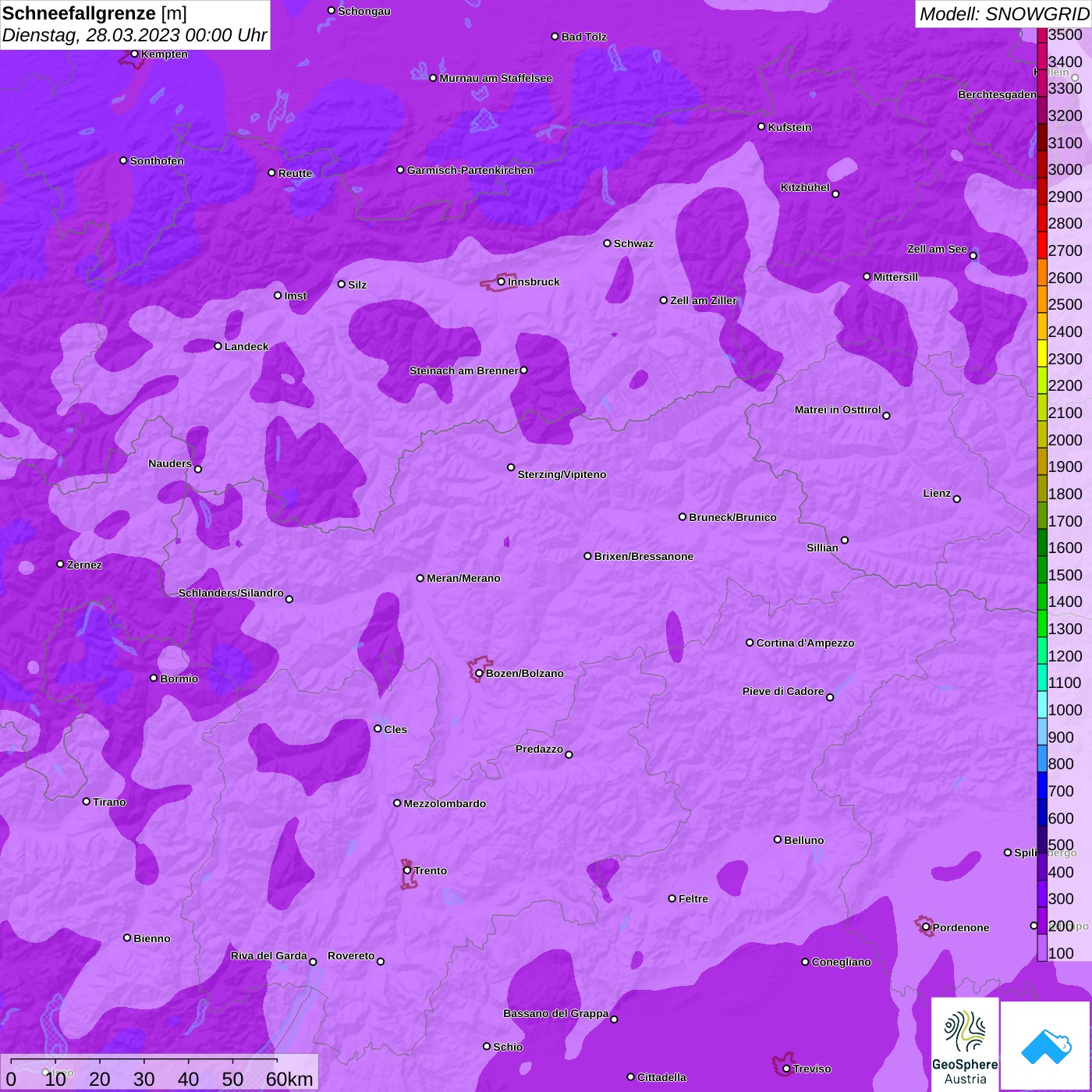Click the Tirano location dot
The width and height of the screenshot is (1092, 1092).
tap(87, 801)
